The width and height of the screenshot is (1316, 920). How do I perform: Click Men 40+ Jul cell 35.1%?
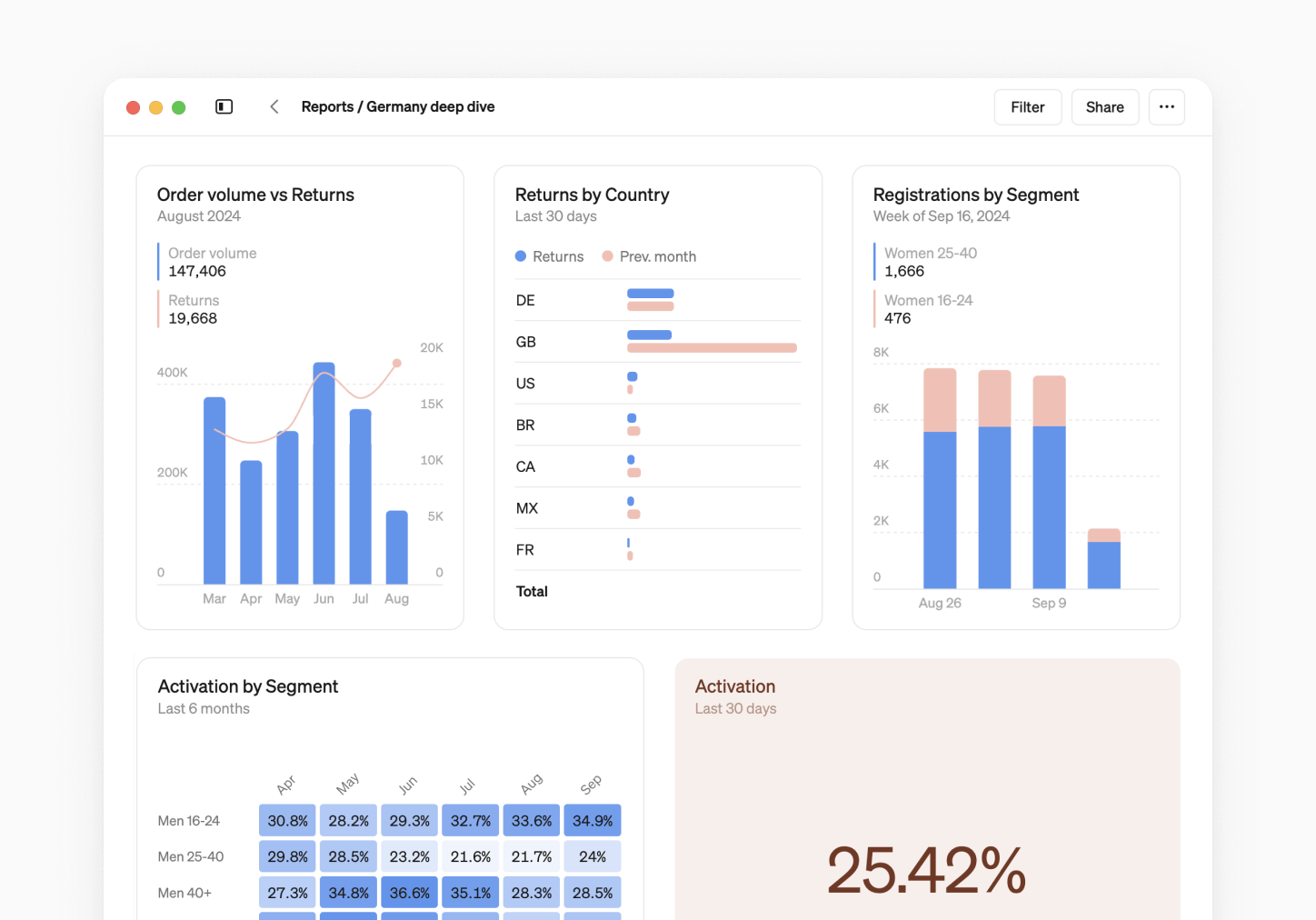click(471, 893)
